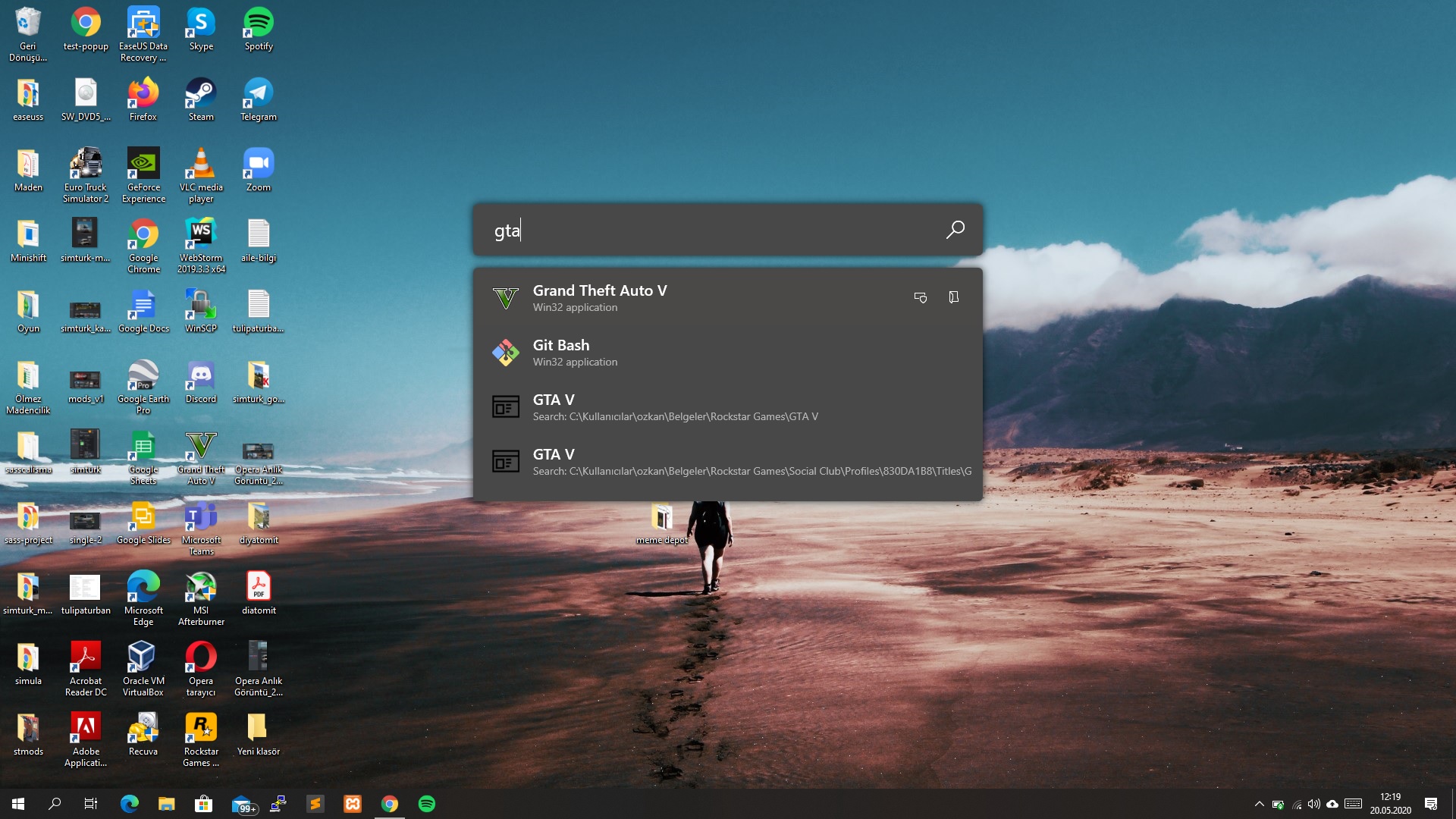Open network status in tray
Screen dimensions: 1456x819
(1297, 804)
